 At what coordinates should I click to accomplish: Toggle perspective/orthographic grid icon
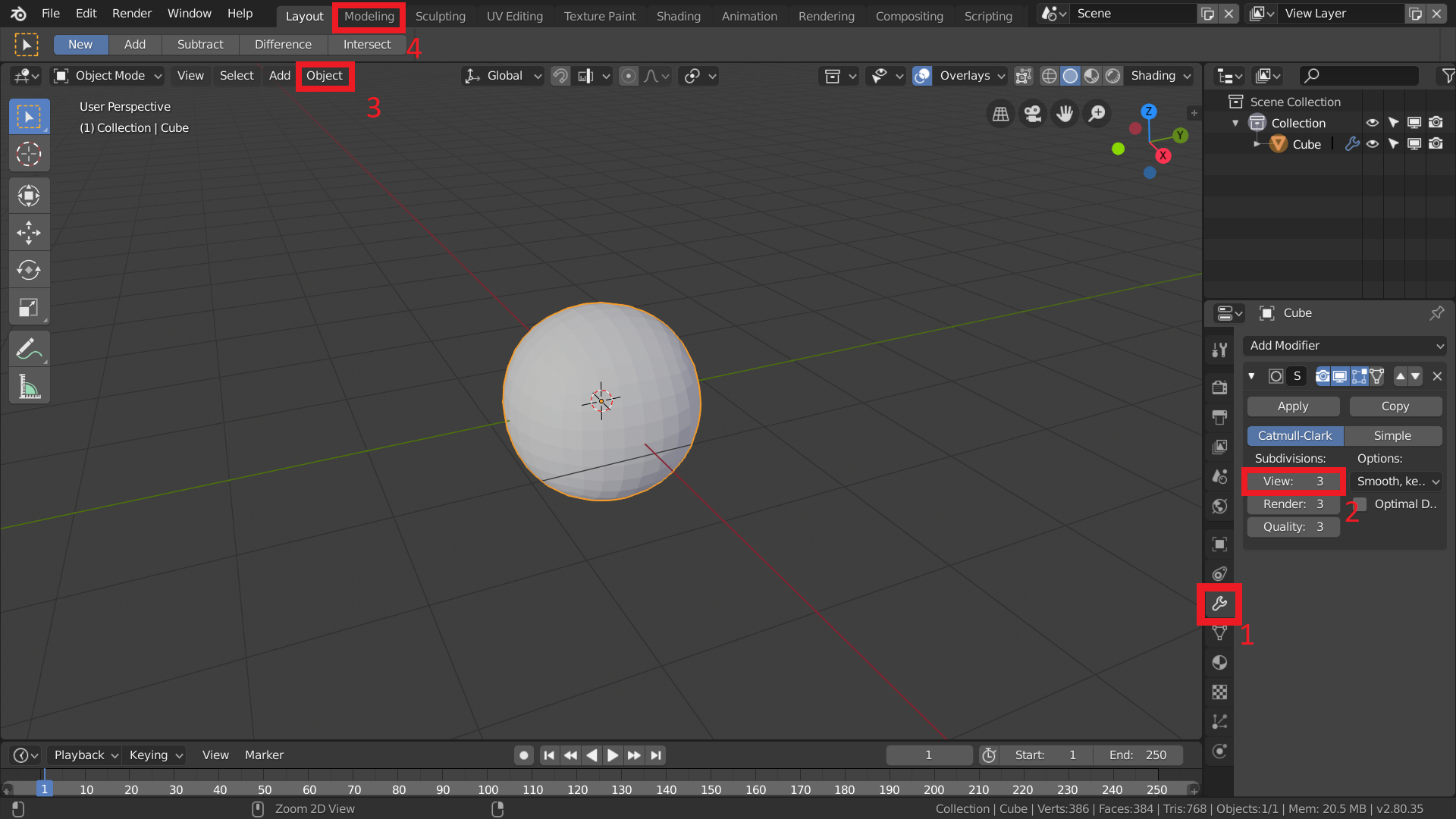pos(1001,114)
